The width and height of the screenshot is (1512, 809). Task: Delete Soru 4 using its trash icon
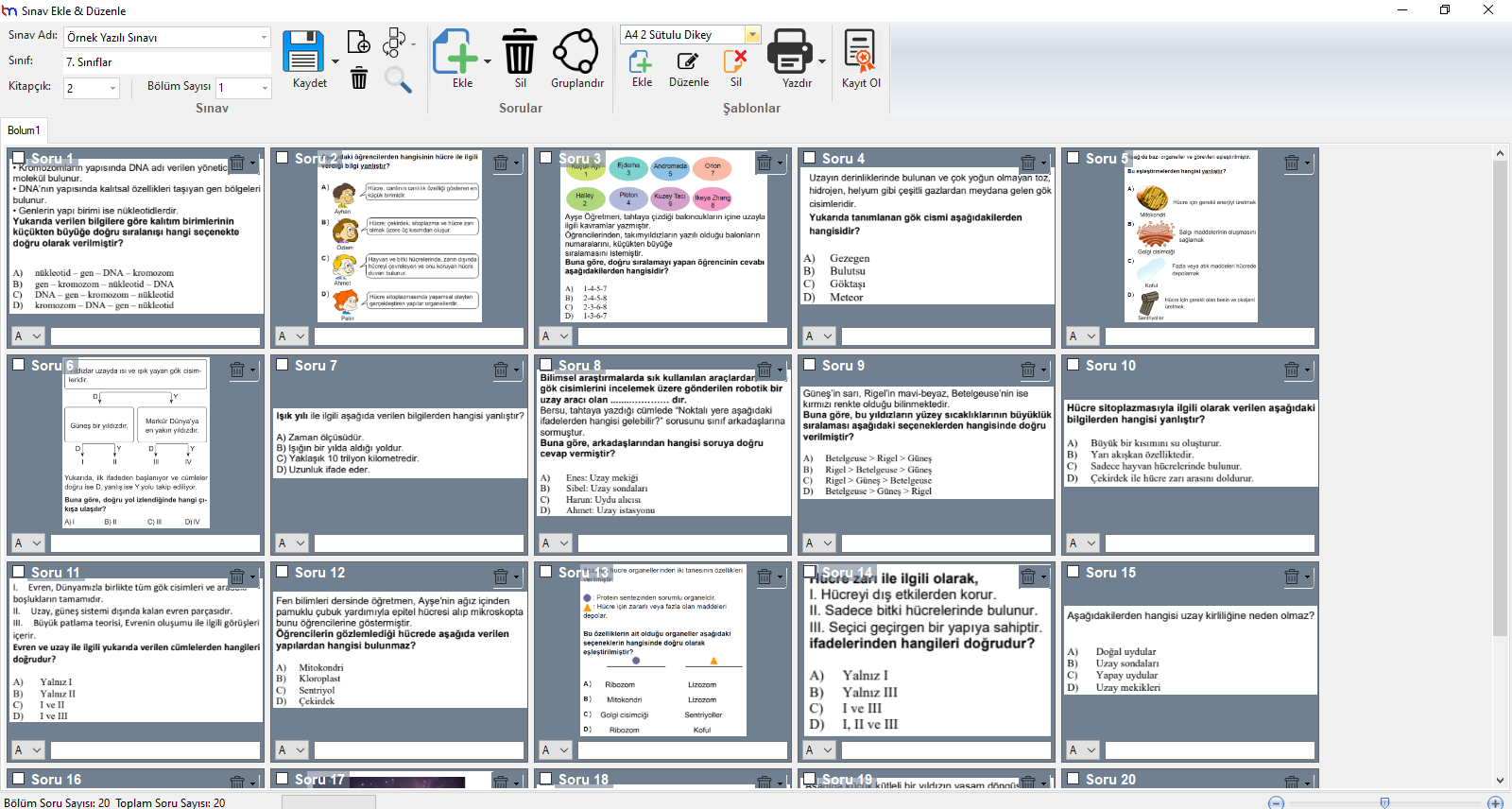[1028, 163]
